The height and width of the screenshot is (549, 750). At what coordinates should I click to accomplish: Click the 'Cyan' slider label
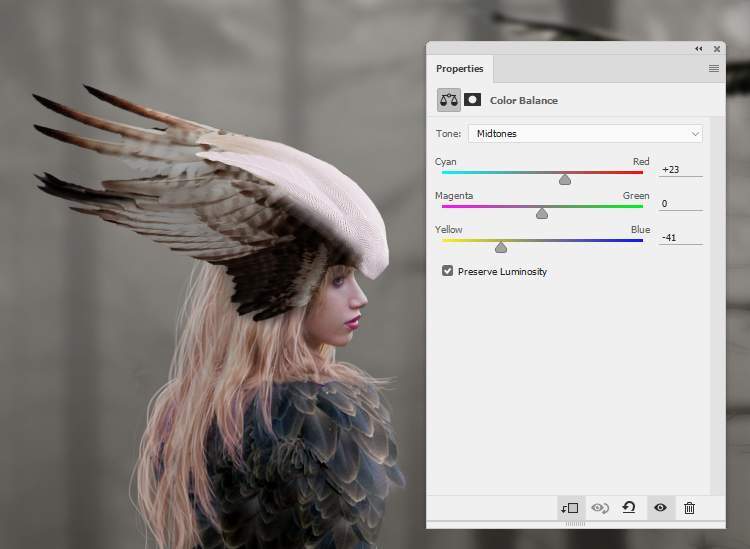coord(445,162)
